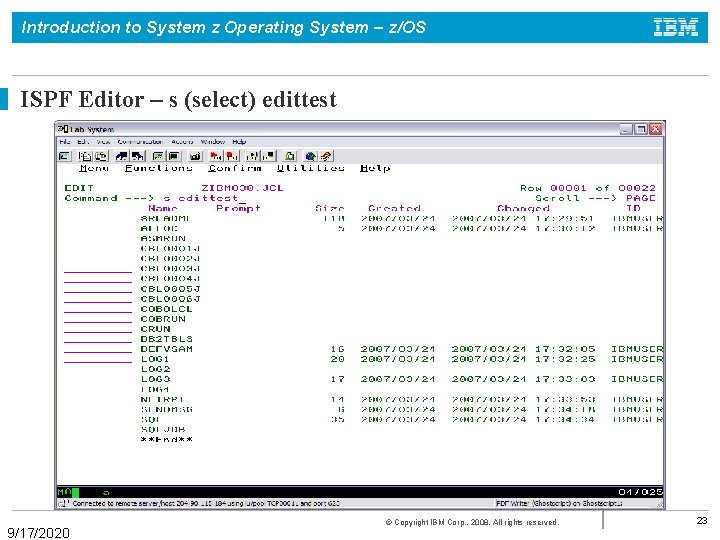Click the Created column header
The height and width of the screenshot is (540, 720).
pos(394,208)
